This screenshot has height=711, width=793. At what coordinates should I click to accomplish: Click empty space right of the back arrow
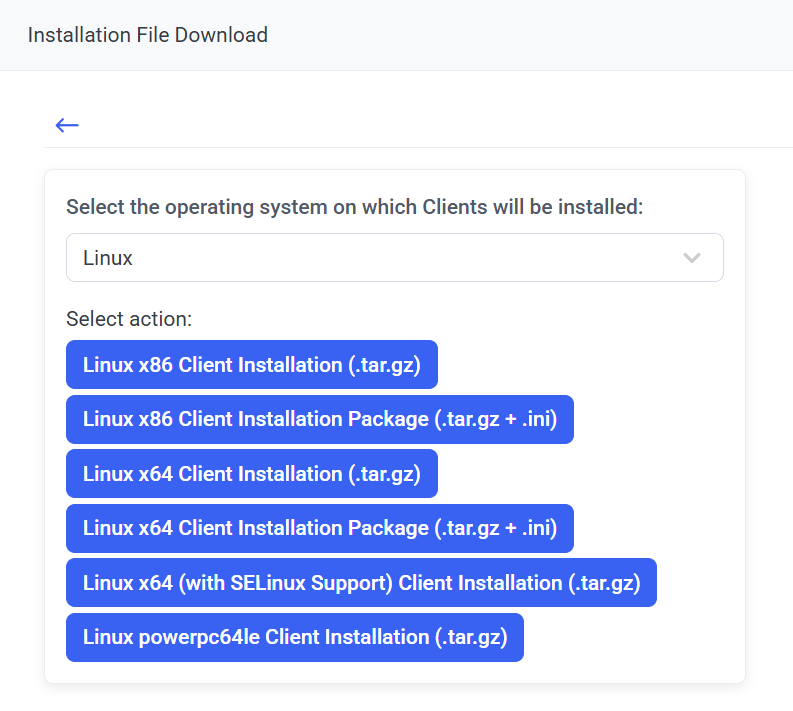tap(400, 125)
